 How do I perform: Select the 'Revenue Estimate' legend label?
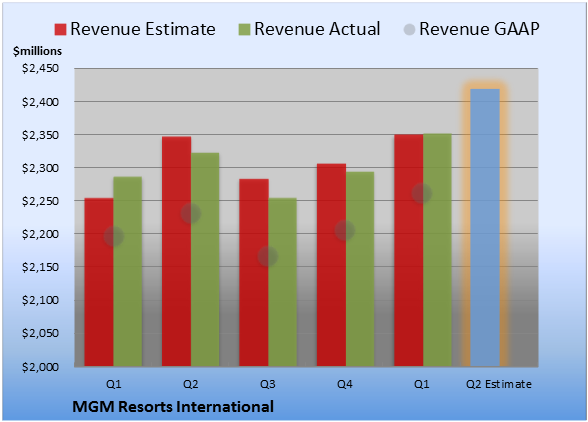click(143, 29)
